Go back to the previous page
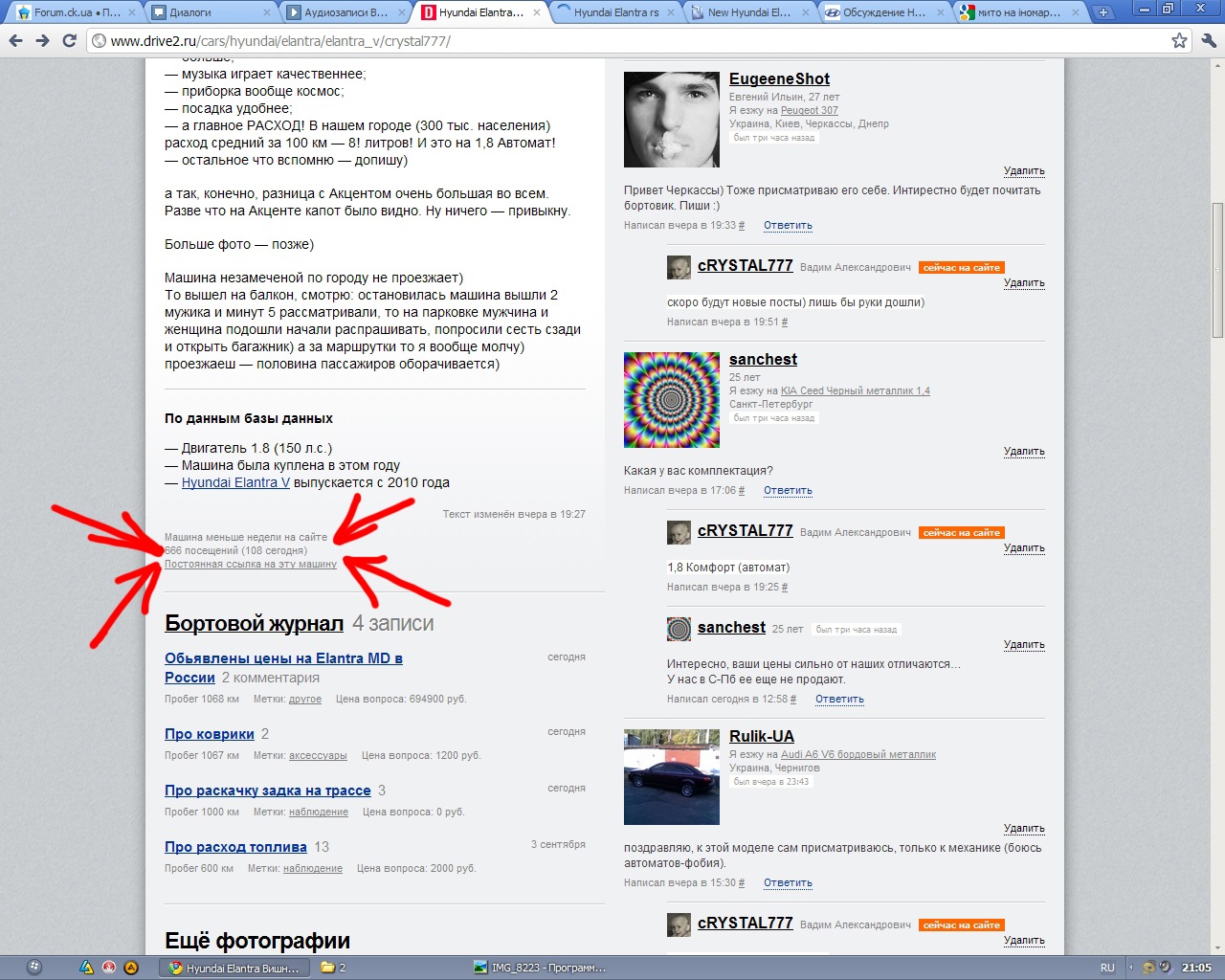Screen dimensions: 1225x980 15,41
